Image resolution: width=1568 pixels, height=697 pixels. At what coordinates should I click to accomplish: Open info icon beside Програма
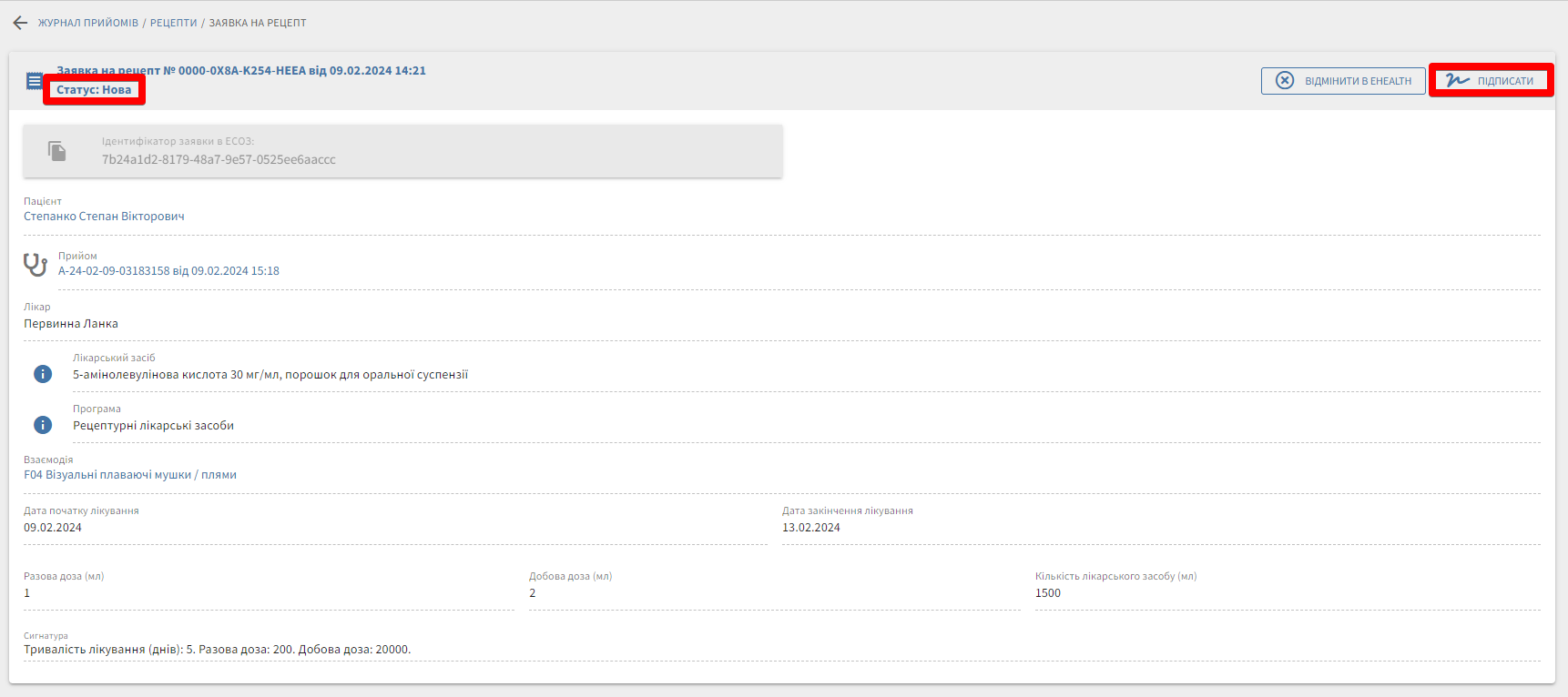[43, 425]
